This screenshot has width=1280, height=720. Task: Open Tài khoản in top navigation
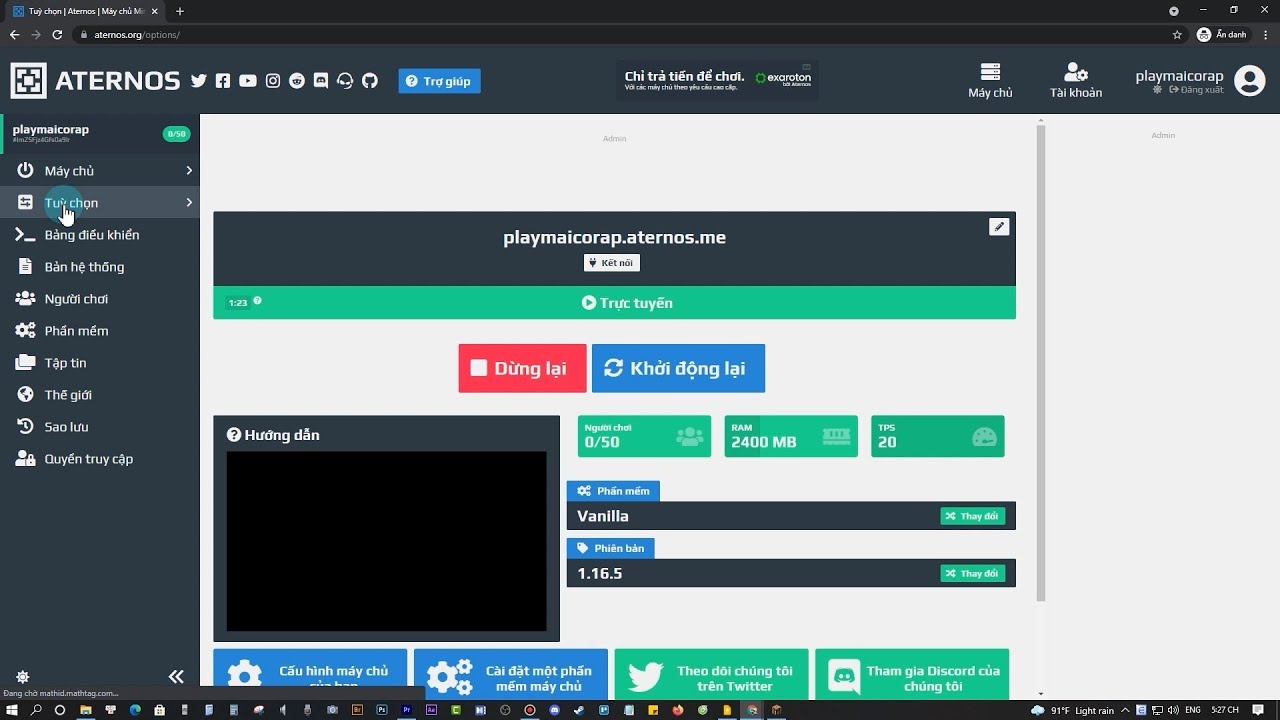click(x=1076, y=81)
